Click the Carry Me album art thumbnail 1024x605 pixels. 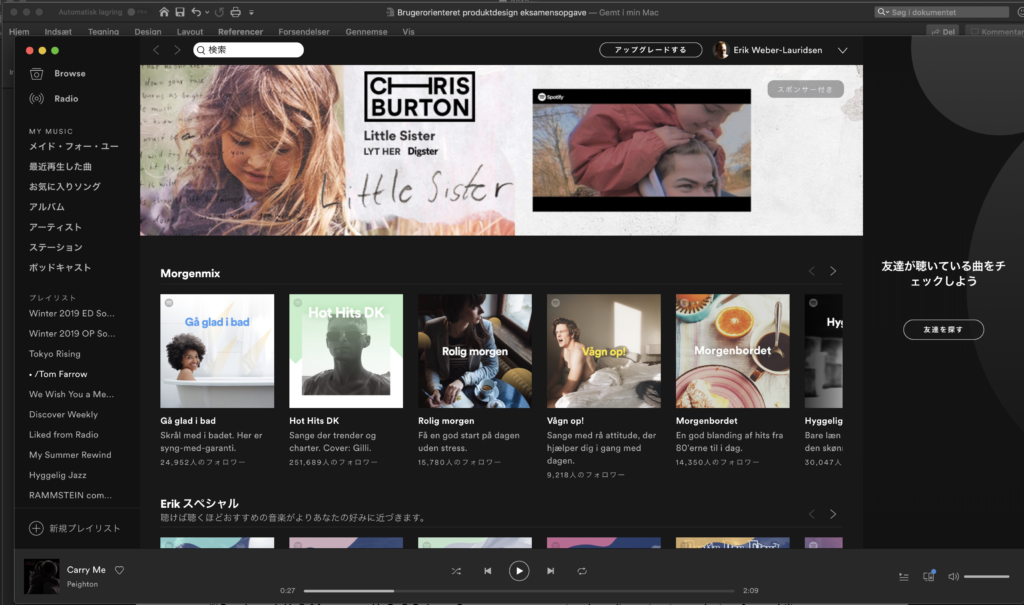click(42, 576)
